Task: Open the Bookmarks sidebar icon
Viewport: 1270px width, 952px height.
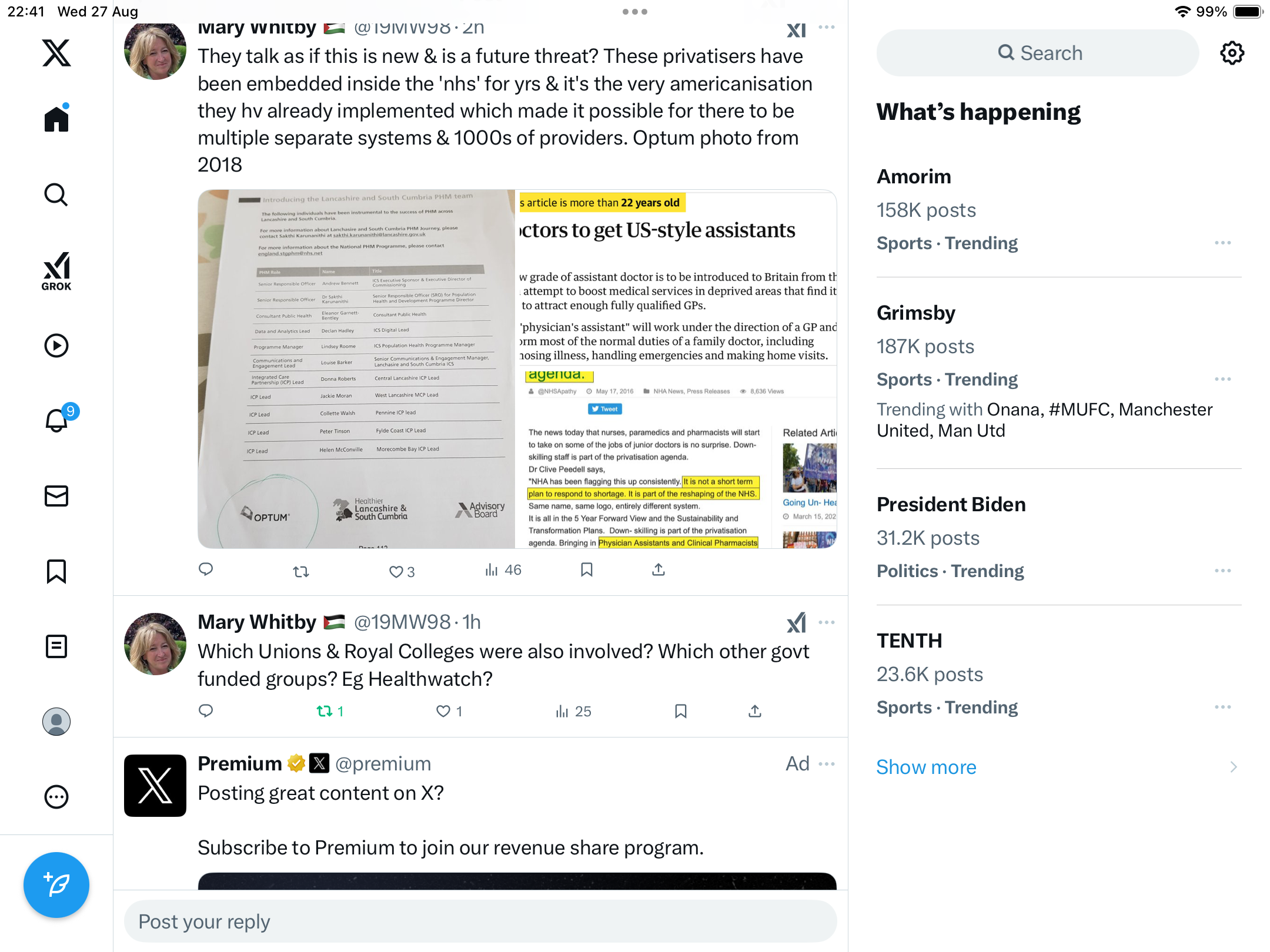Action: [56, 571]
